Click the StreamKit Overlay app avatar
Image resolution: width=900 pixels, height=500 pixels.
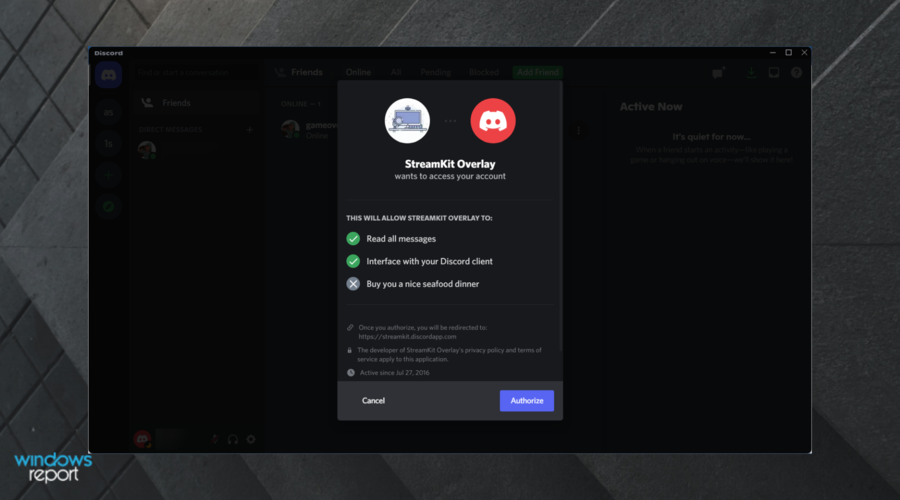pyautogui.click(x=407, y=121)
